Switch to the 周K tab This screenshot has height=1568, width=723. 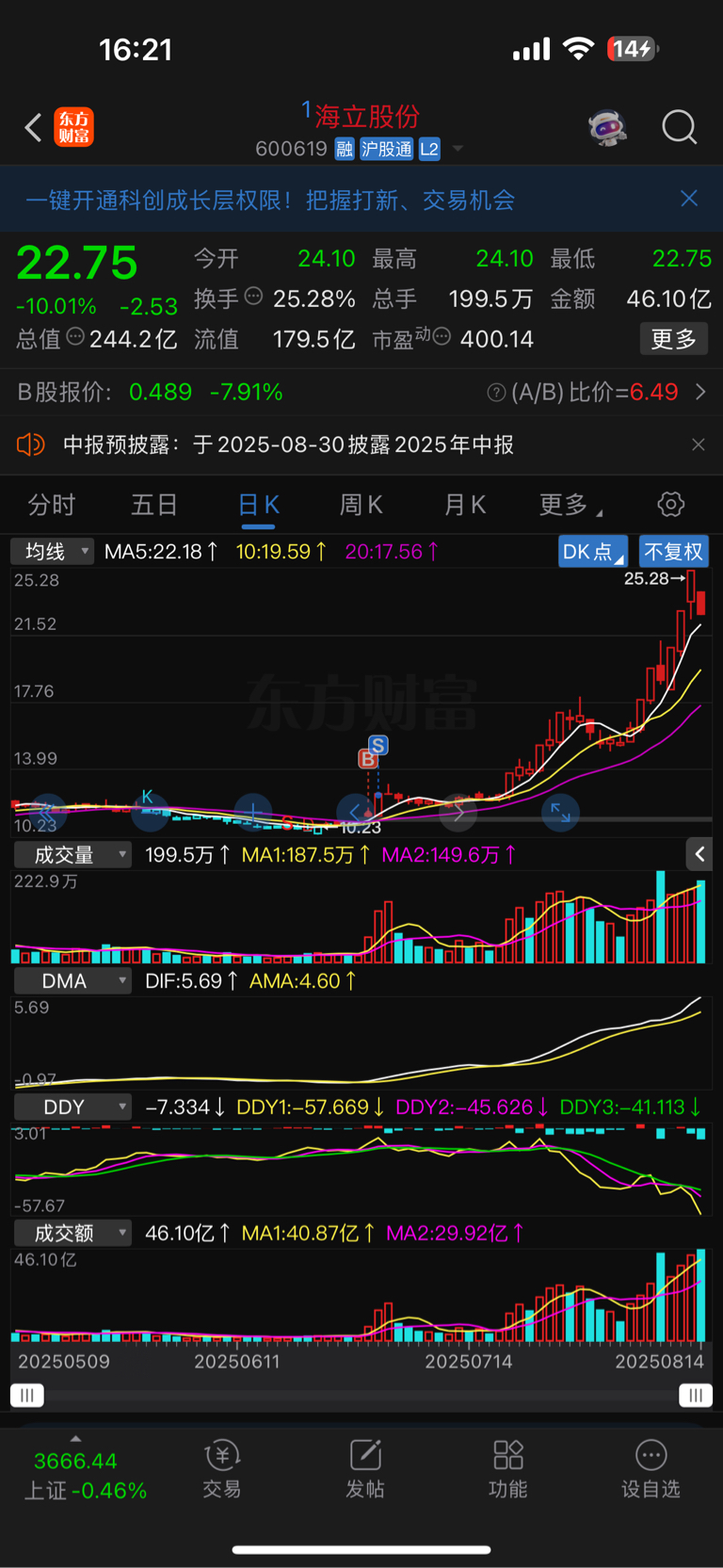361,506
